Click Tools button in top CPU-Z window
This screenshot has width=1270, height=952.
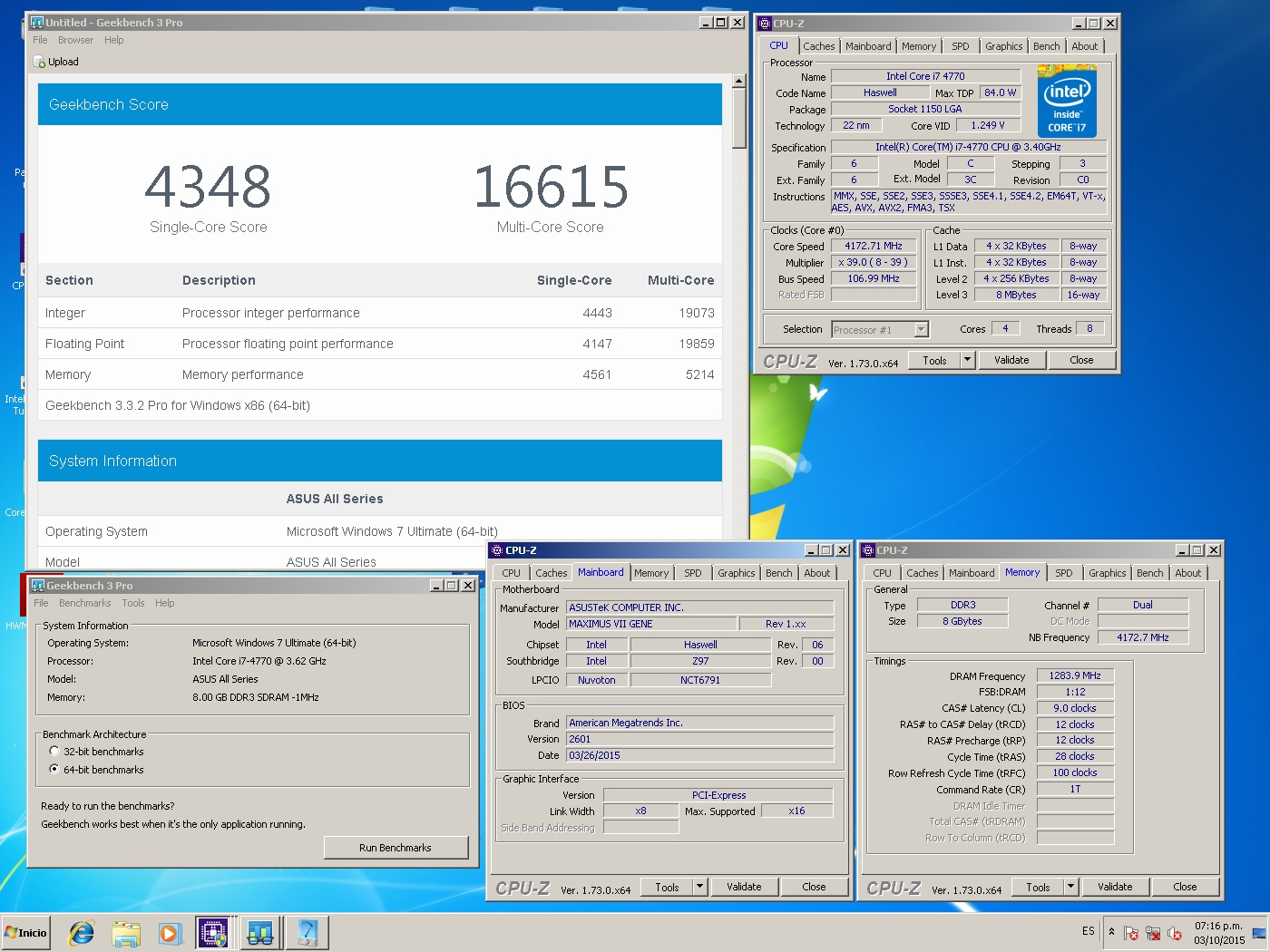click(x=934, y=360)
